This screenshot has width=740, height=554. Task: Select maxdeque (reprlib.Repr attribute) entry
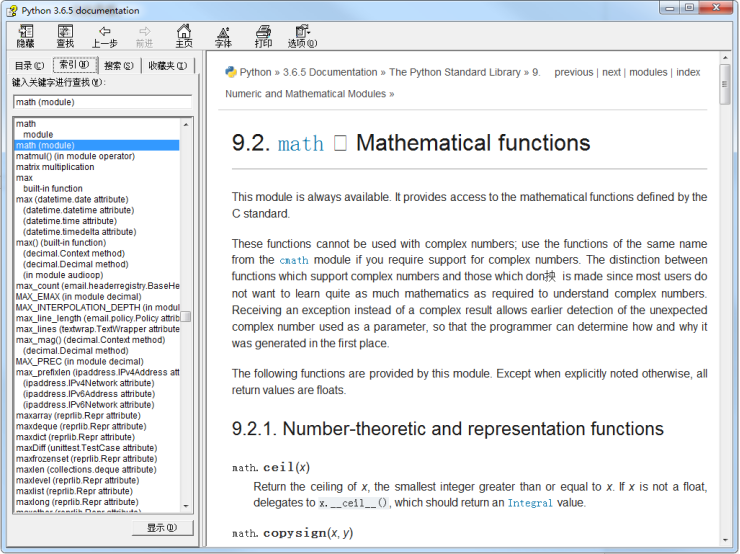[81, 427]
